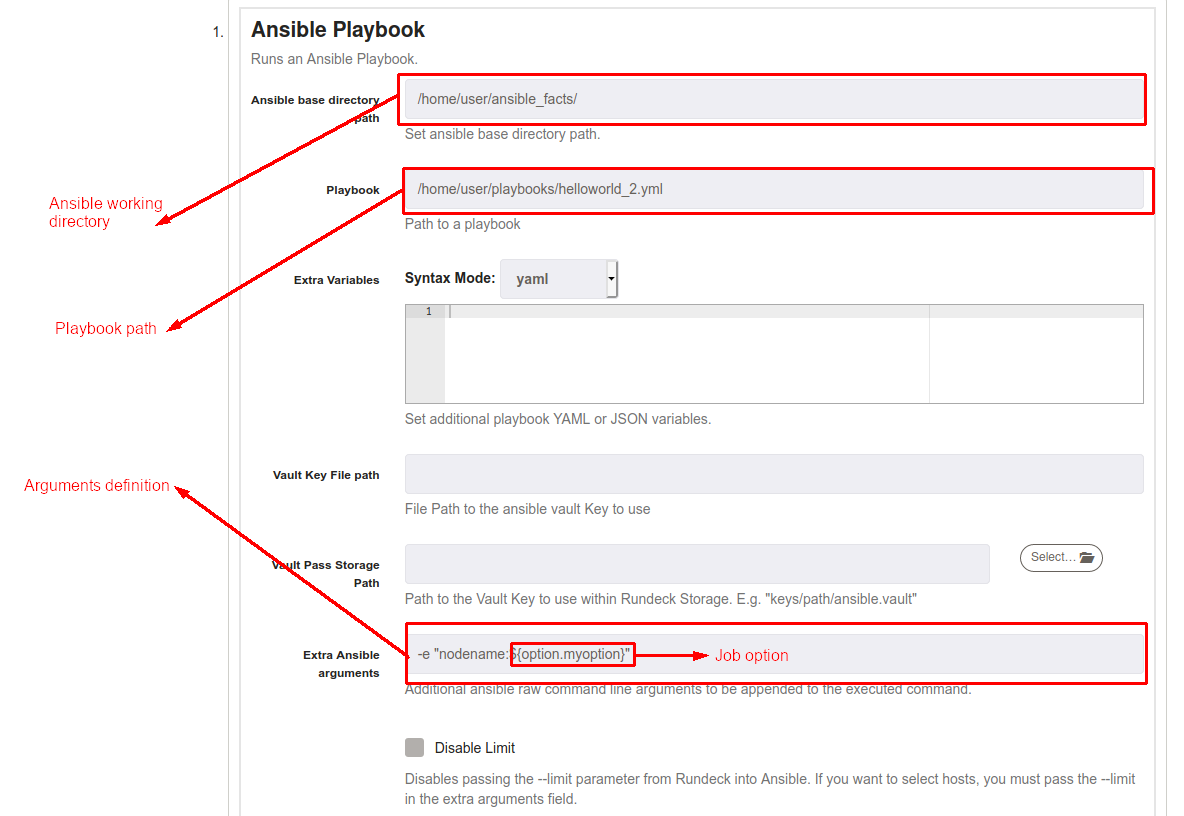Click the Syntax Mode label

[x=450, y=278]
